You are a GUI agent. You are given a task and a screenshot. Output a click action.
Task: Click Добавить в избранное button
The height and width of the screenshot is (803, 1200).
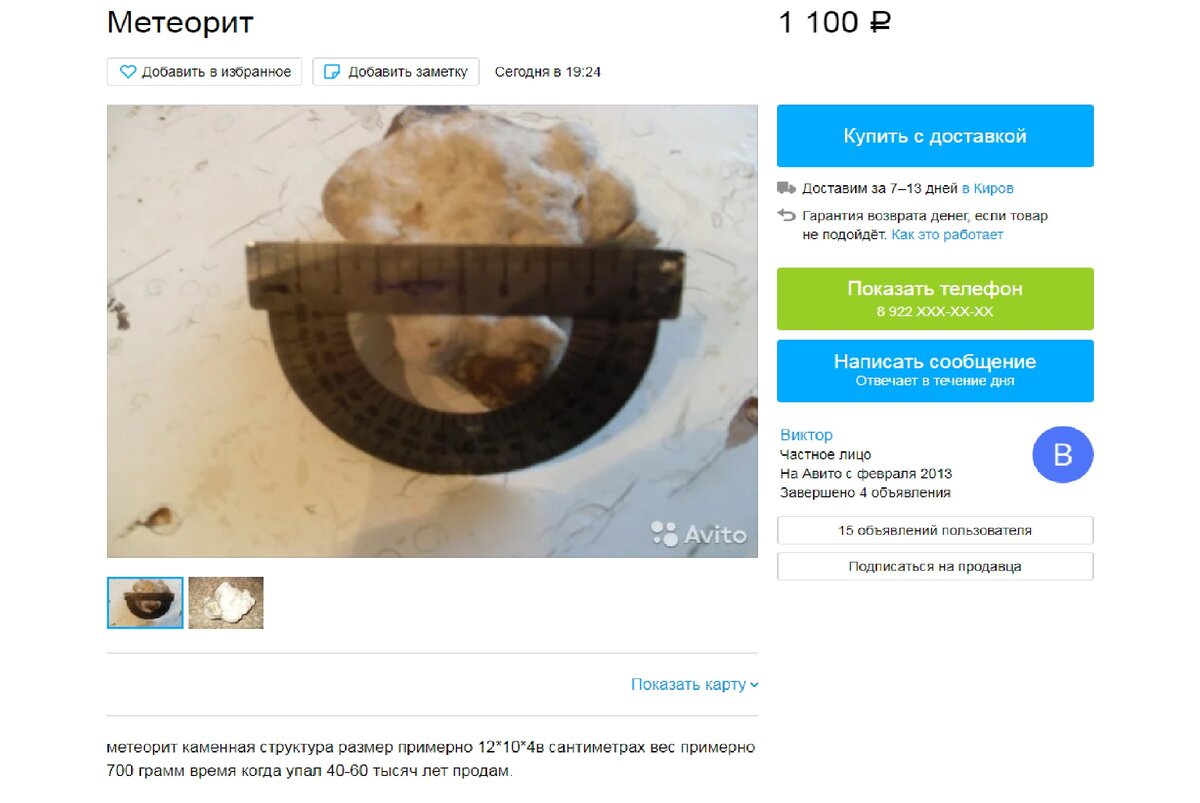pos(205,72)
